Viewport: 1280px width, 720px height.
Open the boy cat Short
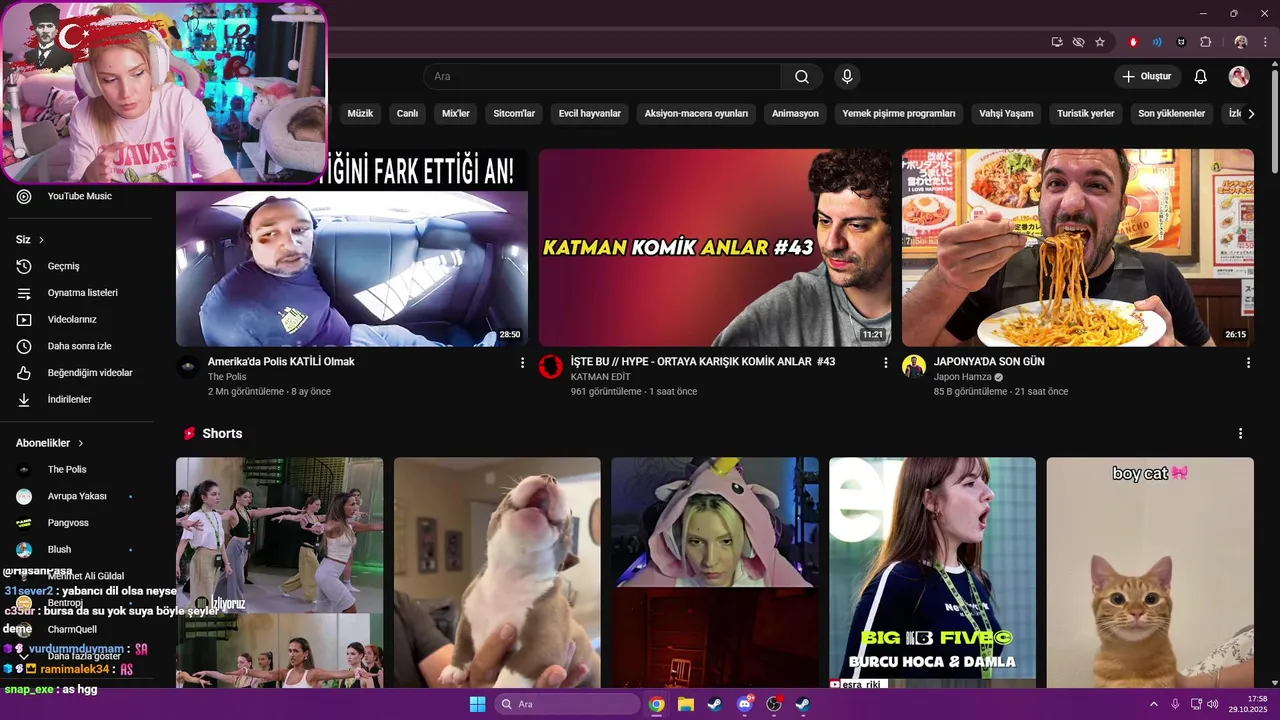point(1150,573)
